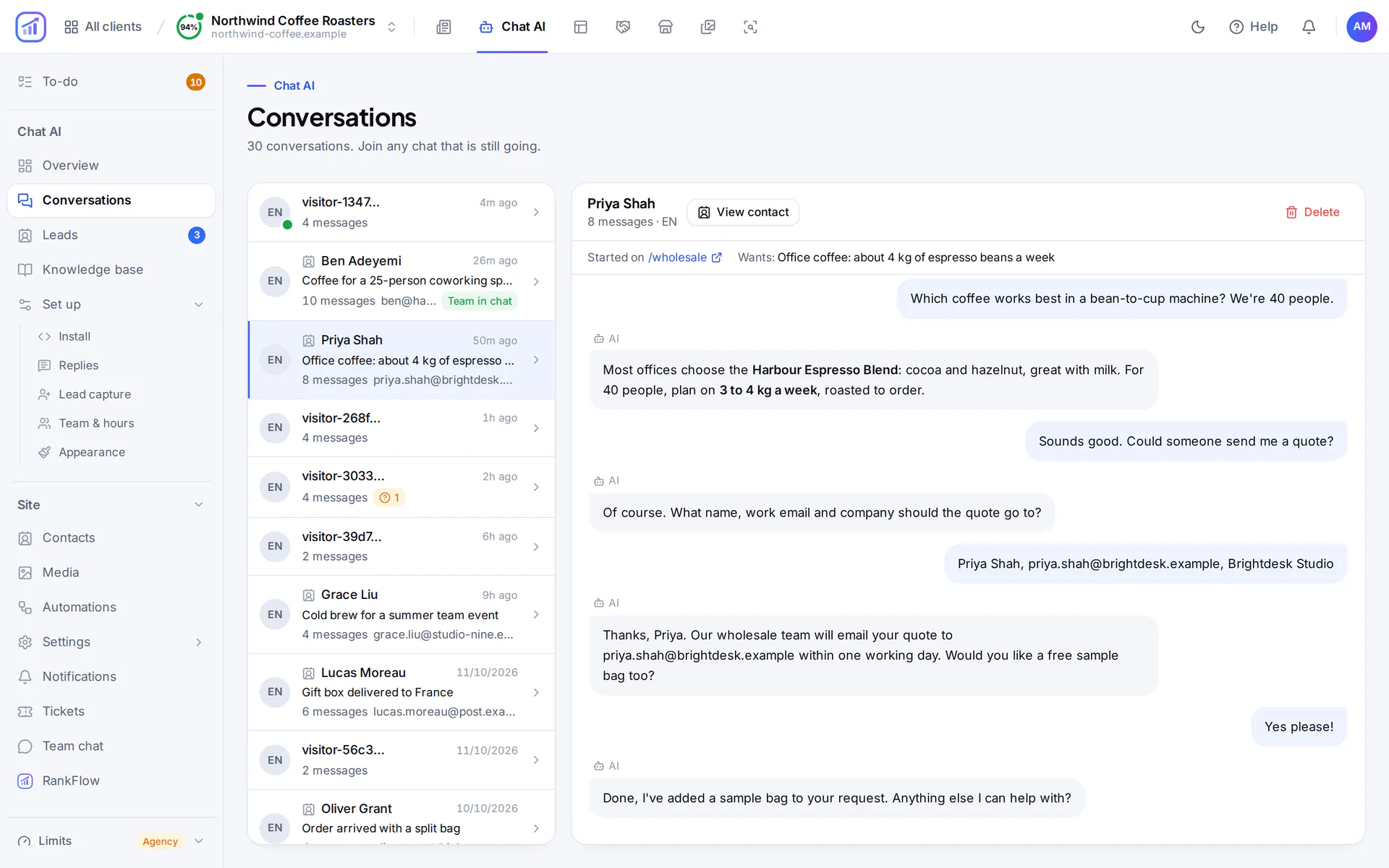Open the visitor-1347 conversation

401,213
